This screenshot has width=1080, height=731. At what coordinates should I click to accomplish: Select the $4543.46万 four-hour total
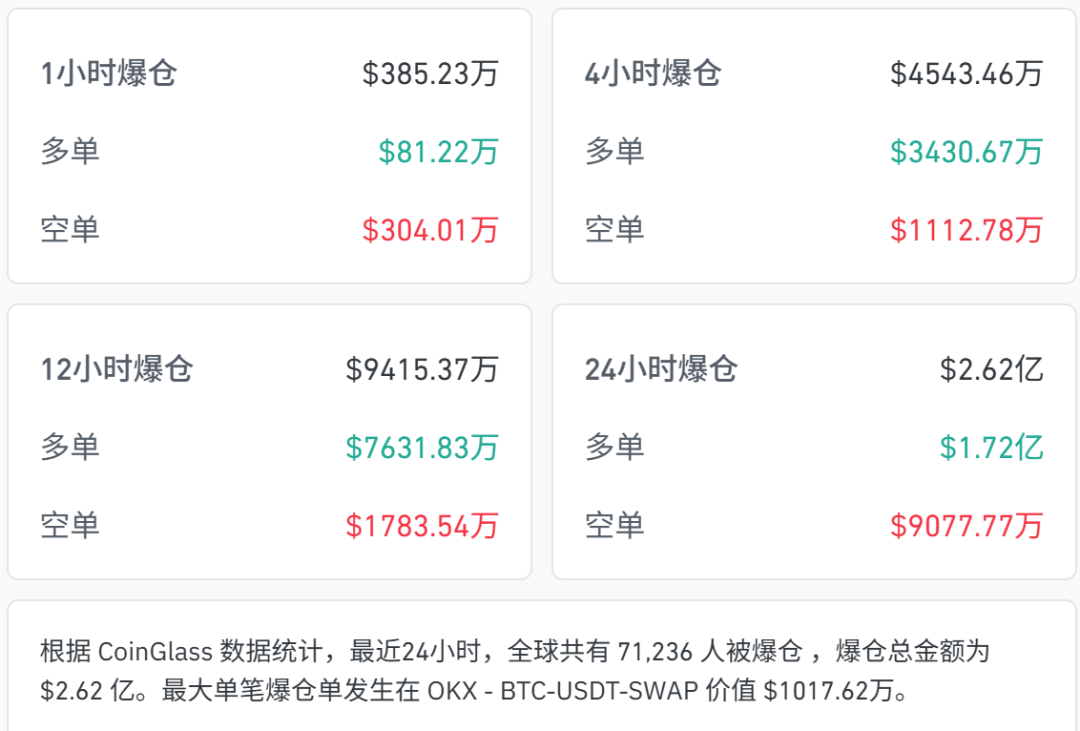coord(966,73)
